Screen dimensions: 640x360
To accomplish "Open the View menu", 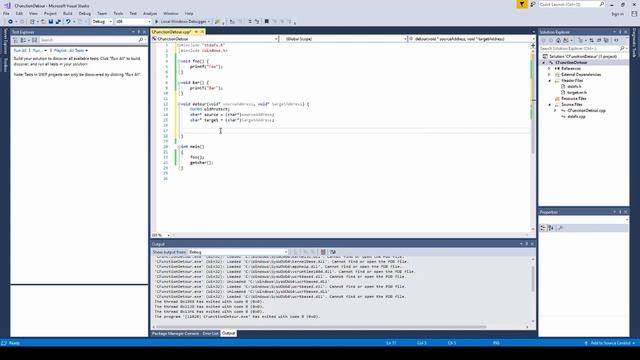I will [x=33, y=13].
